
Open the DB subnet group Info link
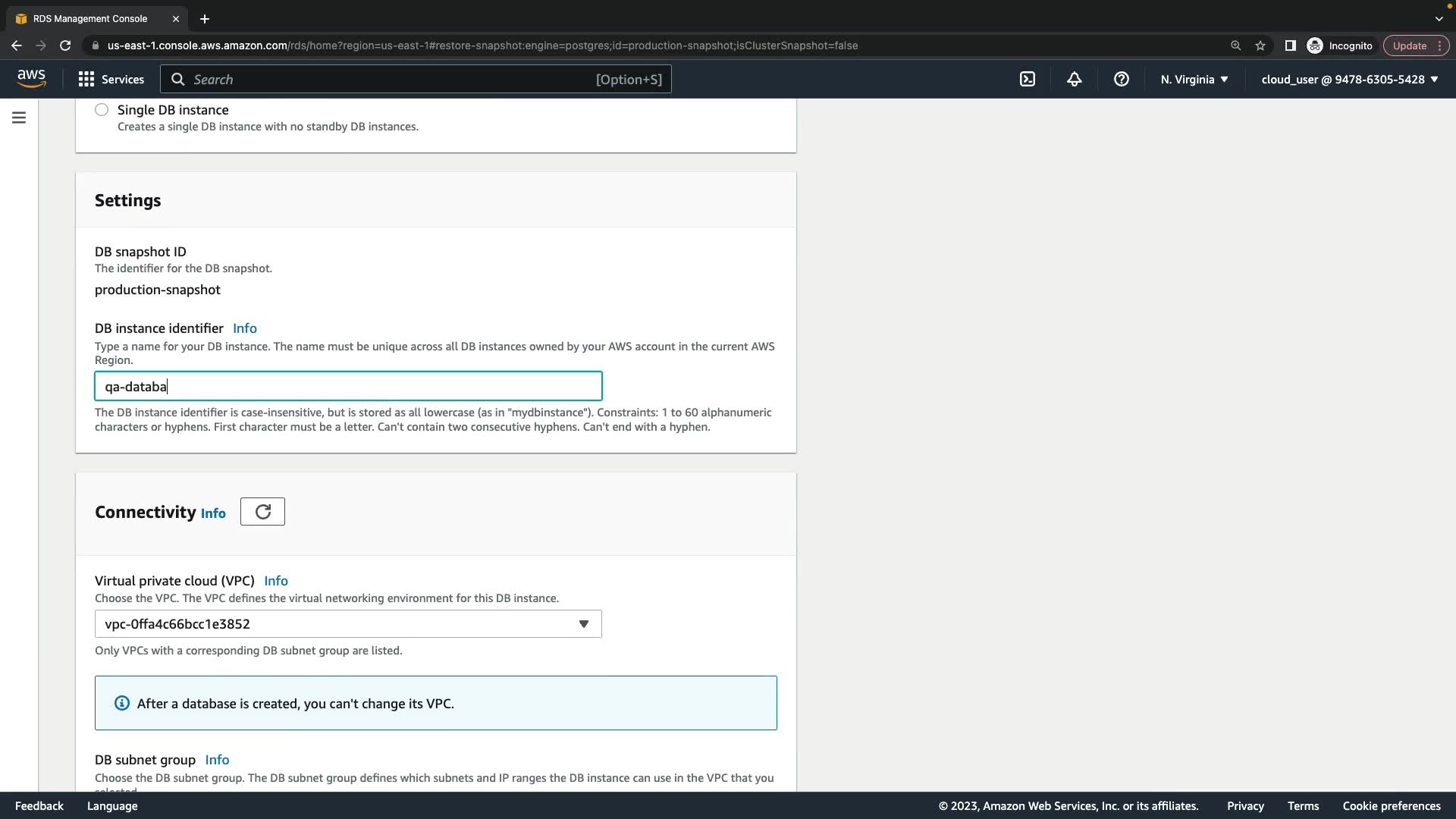click(x=217, y=760)
